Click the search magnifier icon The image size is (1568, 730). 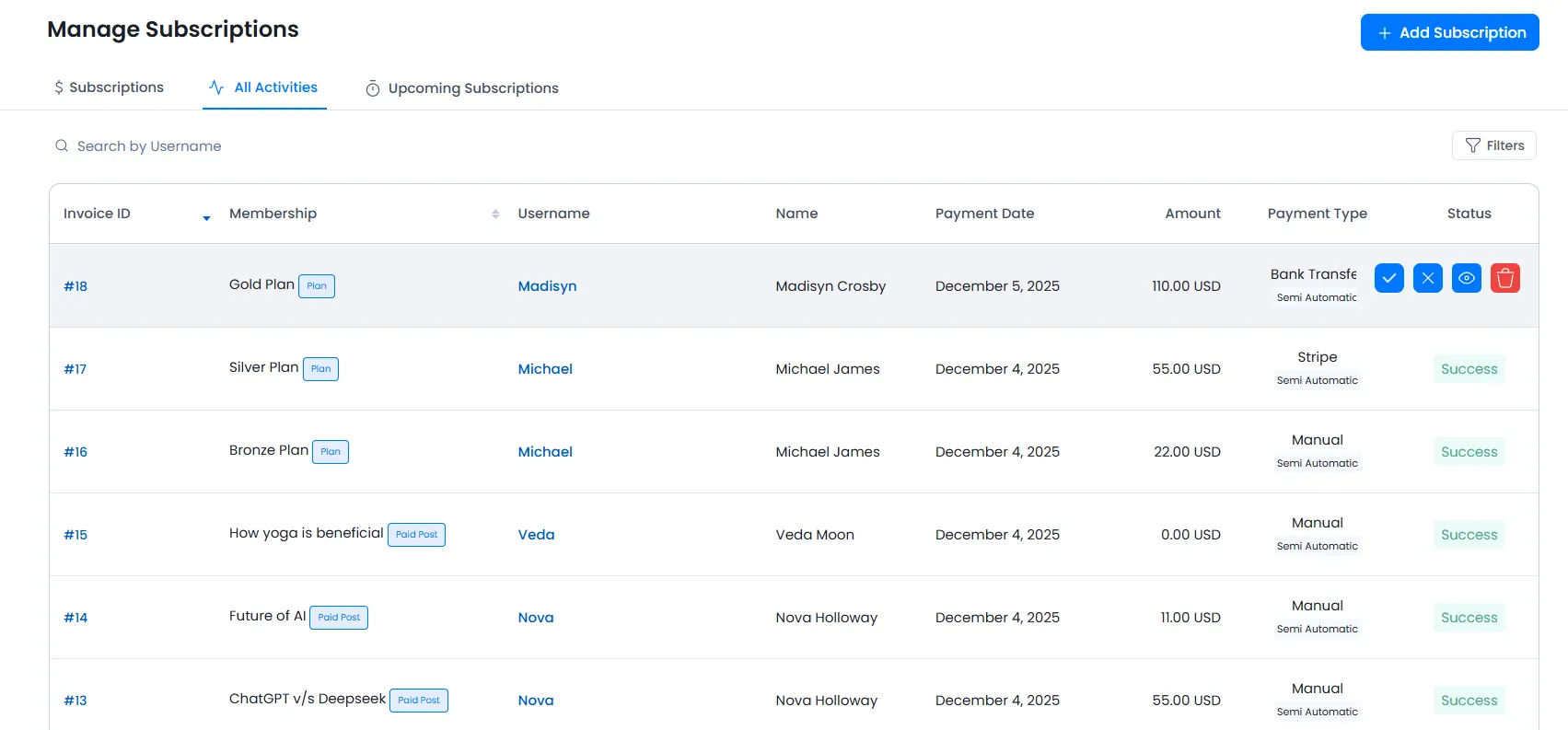point(62,146)
